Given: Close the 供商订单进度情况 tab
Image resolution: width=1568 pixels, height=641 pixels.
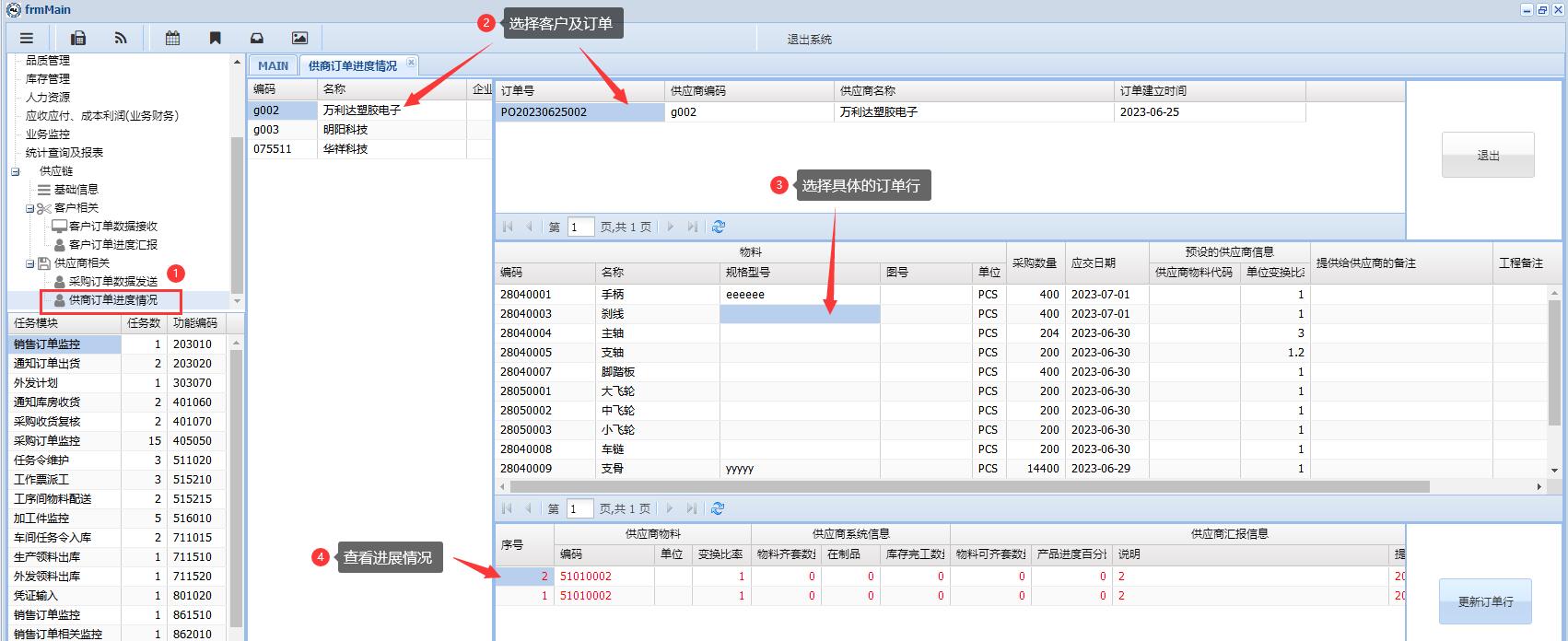Looking at the screenshot, I should point(411,64).
